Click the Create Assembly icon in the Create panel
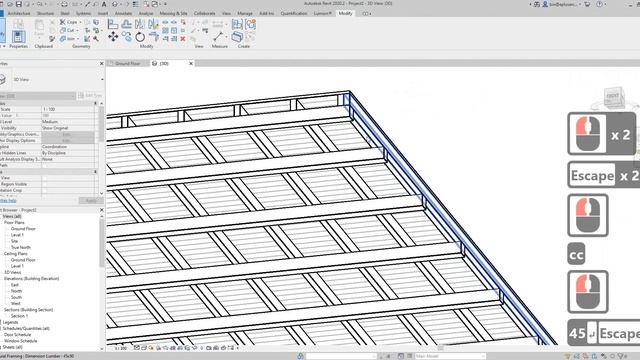640x360 pixels. pyautogui.click(x=237, y=24)
